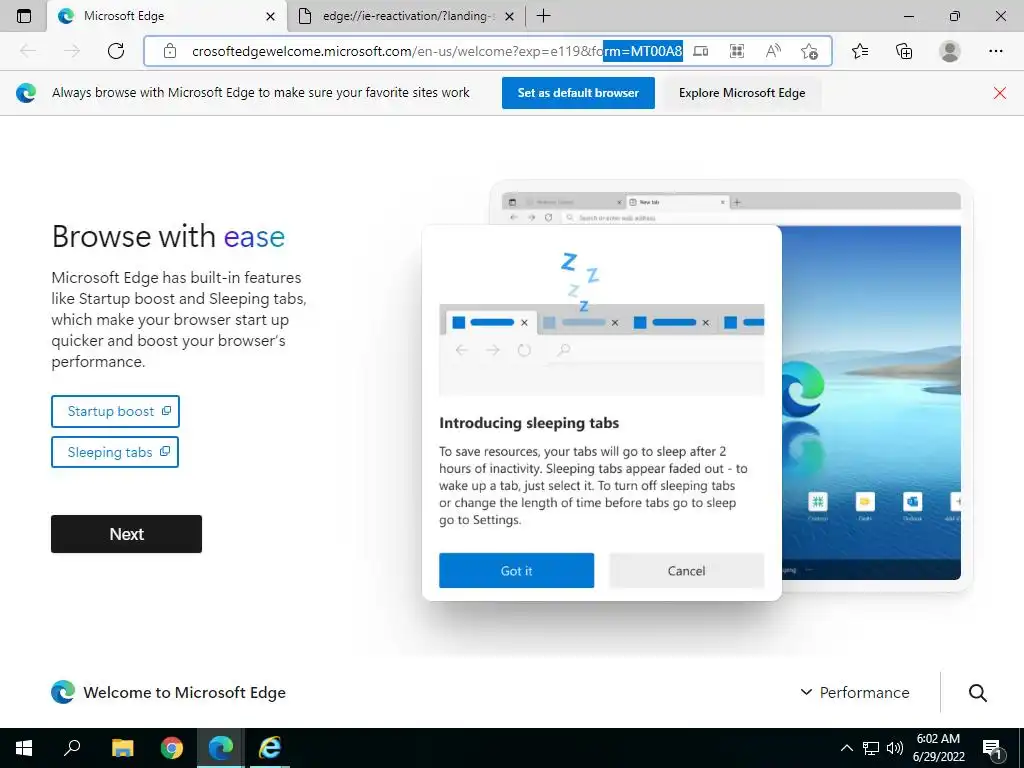The width and height of the screenshot is (1024, 768).
Task: Show hidden system tray icons chevron
Action: click(846, 748)
